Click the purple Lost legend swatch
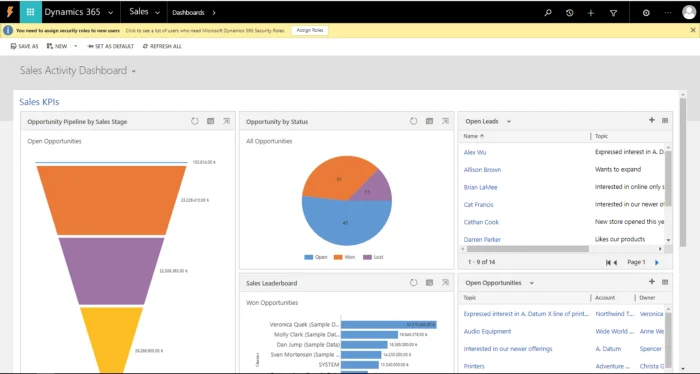Image resolution: width=700 pixels, height=374 pixels. pos(367,258)
